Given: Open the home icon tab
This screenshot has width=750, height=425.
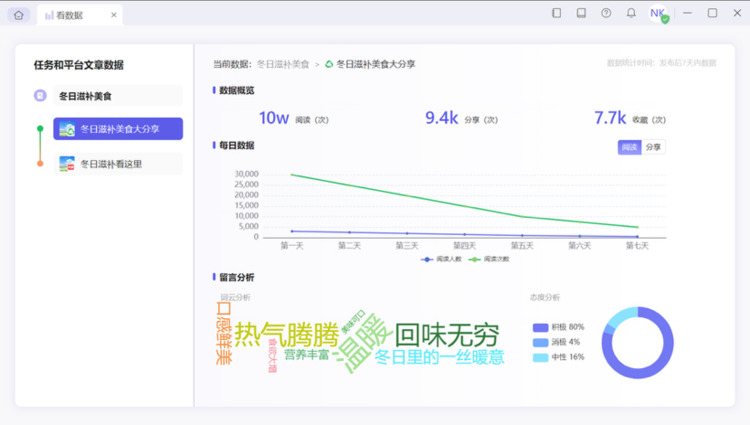Looking at the screenshot, I should click(19, 15).
